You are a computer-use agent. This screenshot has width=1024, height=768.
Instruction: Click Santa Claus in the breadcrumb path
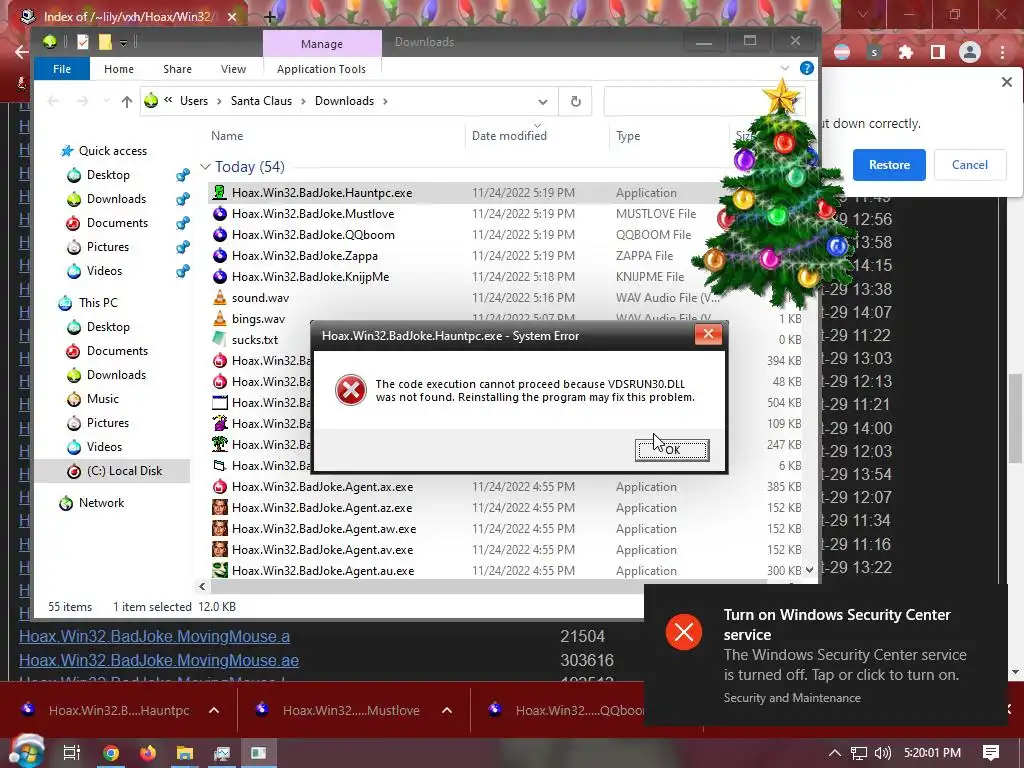(x=261, y=101)
